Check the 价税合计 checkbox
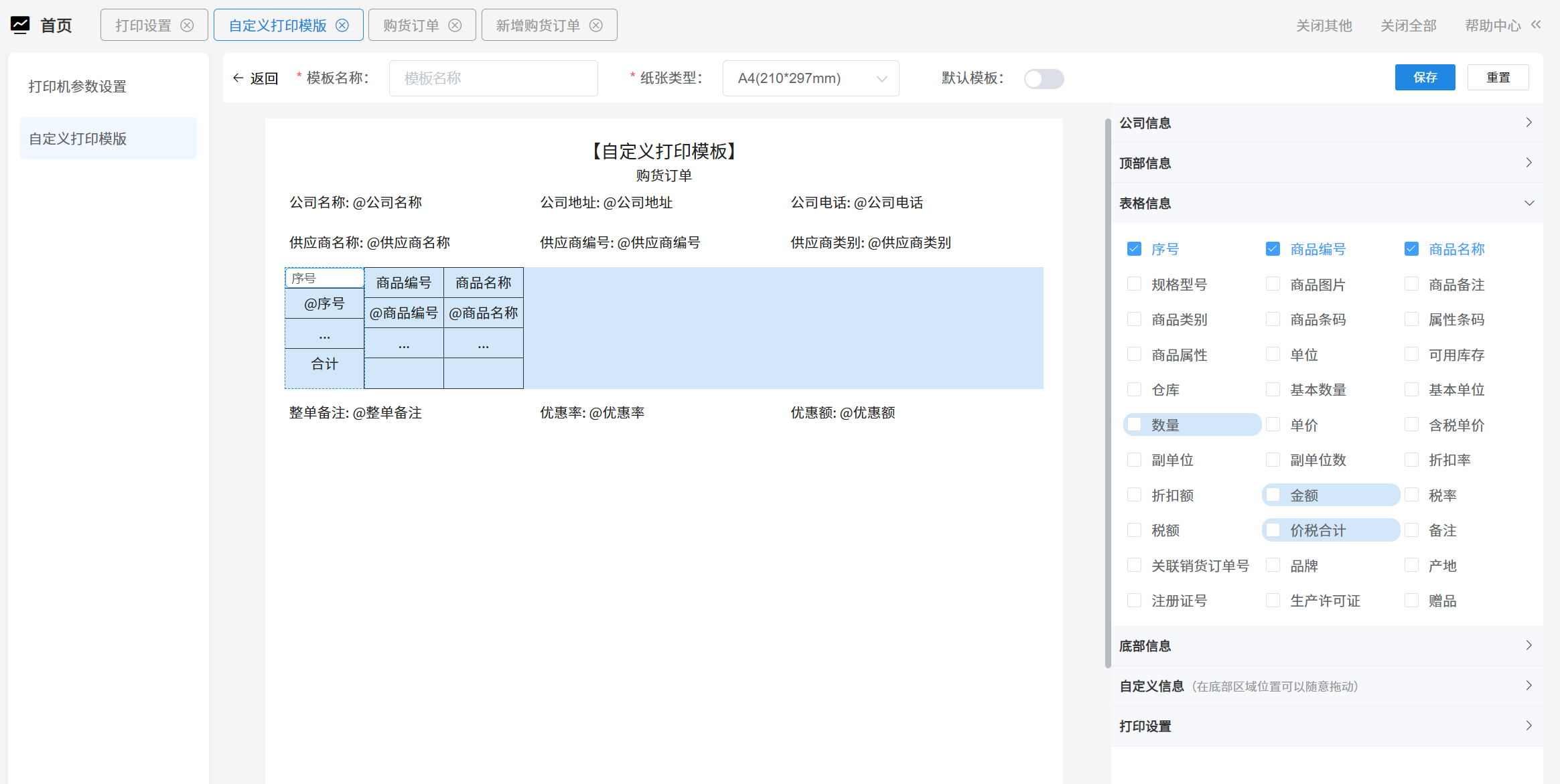Viewport: 1560px width, 784px height. [x=1273, y=530]
